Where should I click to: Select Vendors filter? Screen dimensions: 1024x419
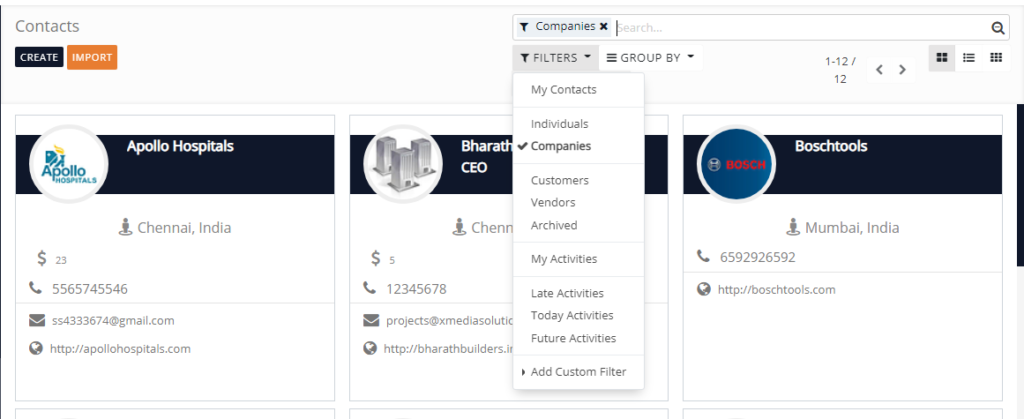553,202
